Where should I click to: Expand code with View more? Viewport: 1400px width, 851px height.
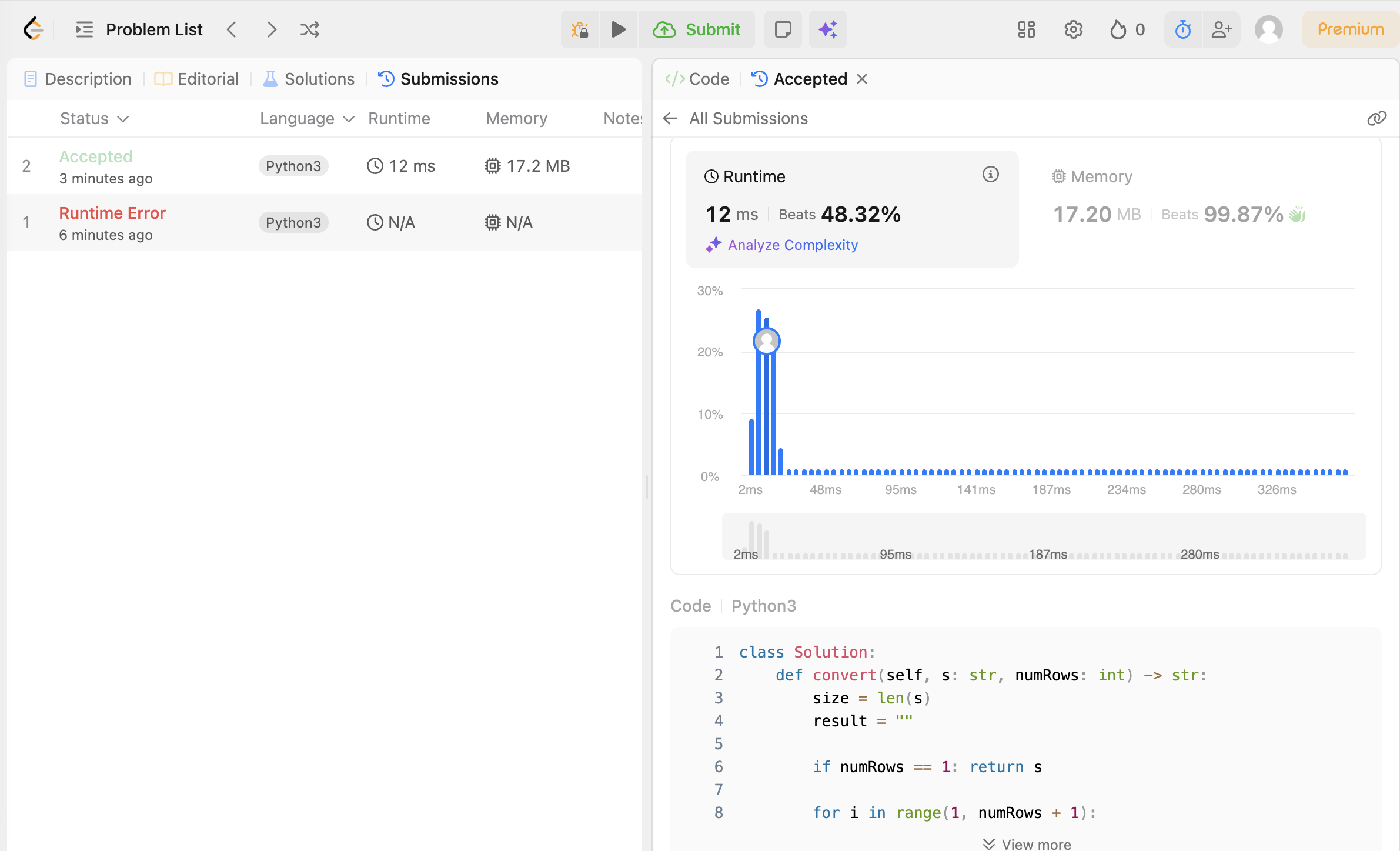[1027, 843]
